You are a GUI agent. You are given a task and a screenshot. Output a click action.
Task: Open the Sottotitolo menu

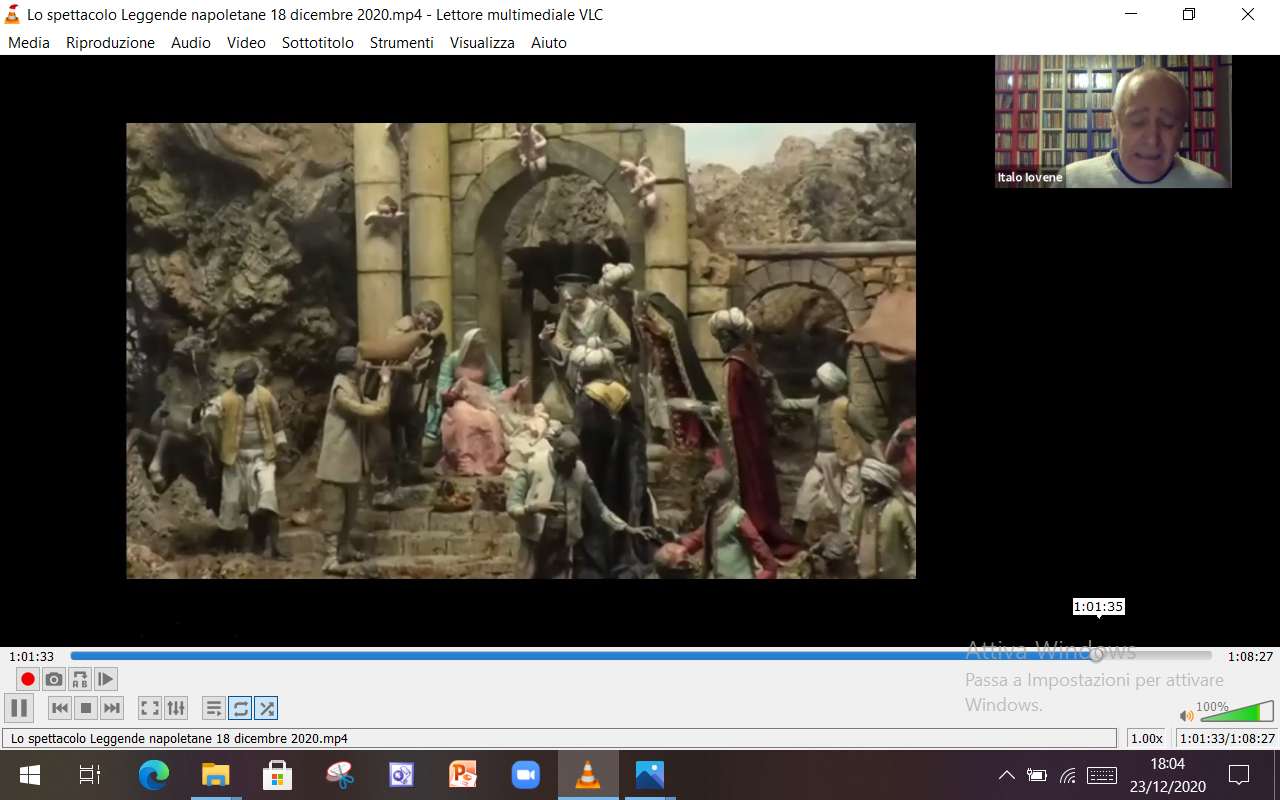point(318,43)
